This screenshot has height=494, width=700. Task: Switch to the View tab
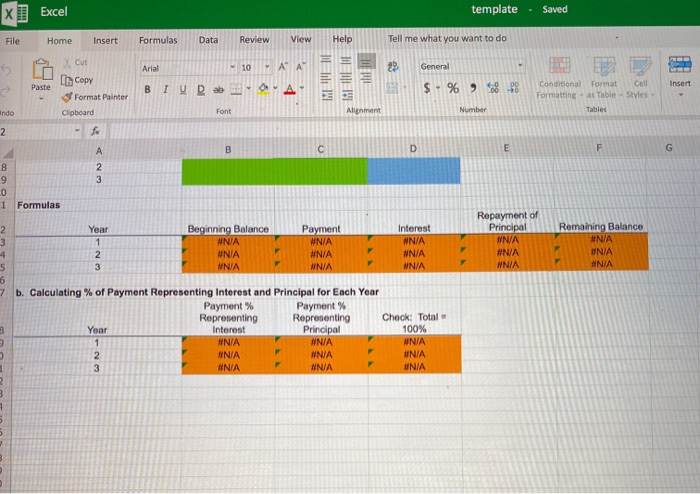point(301,39)
